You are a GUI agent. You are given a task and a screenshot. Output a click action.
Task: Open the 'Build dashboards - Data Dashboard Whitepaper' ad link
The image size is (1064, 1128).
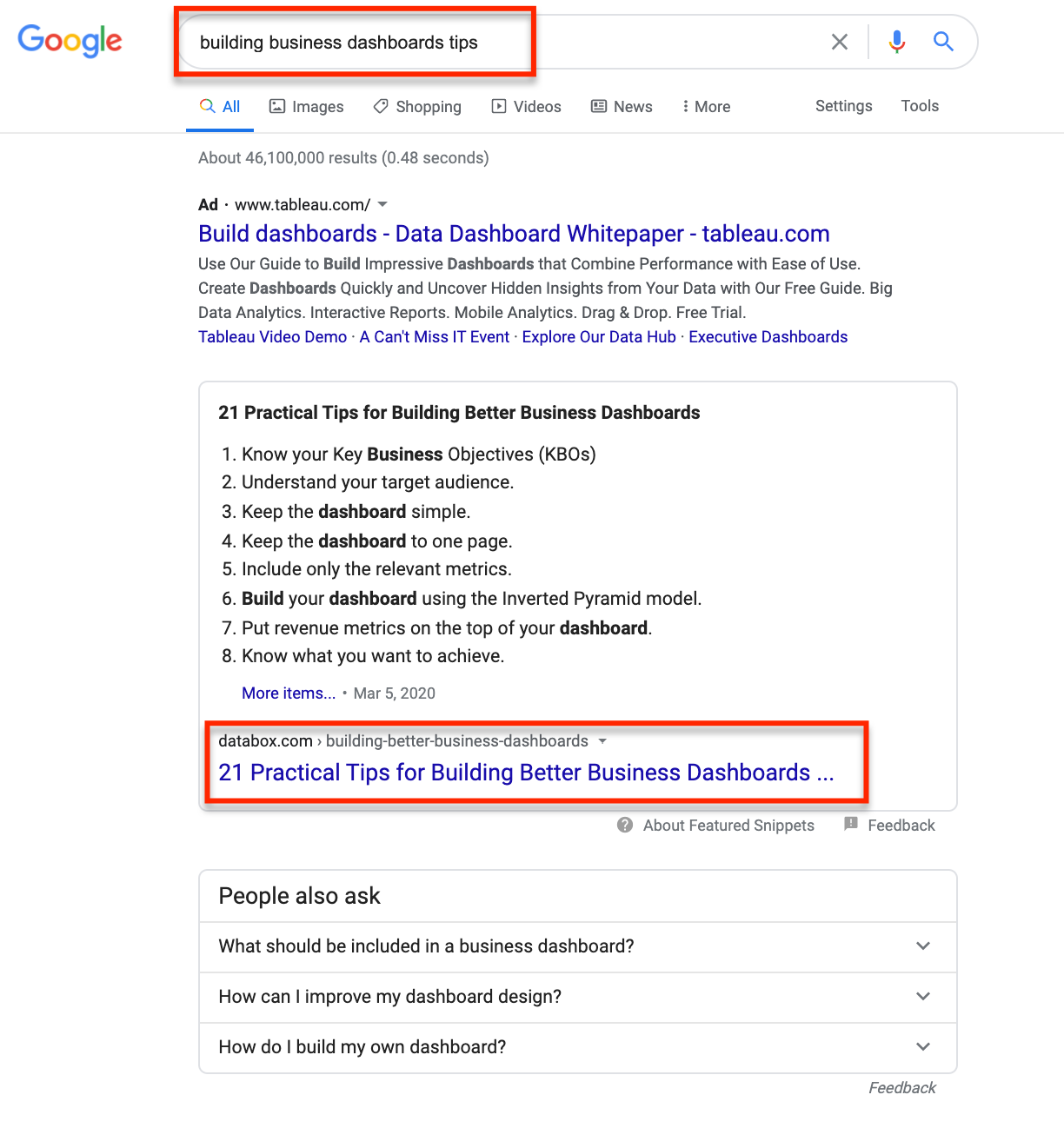click(514, 234)
